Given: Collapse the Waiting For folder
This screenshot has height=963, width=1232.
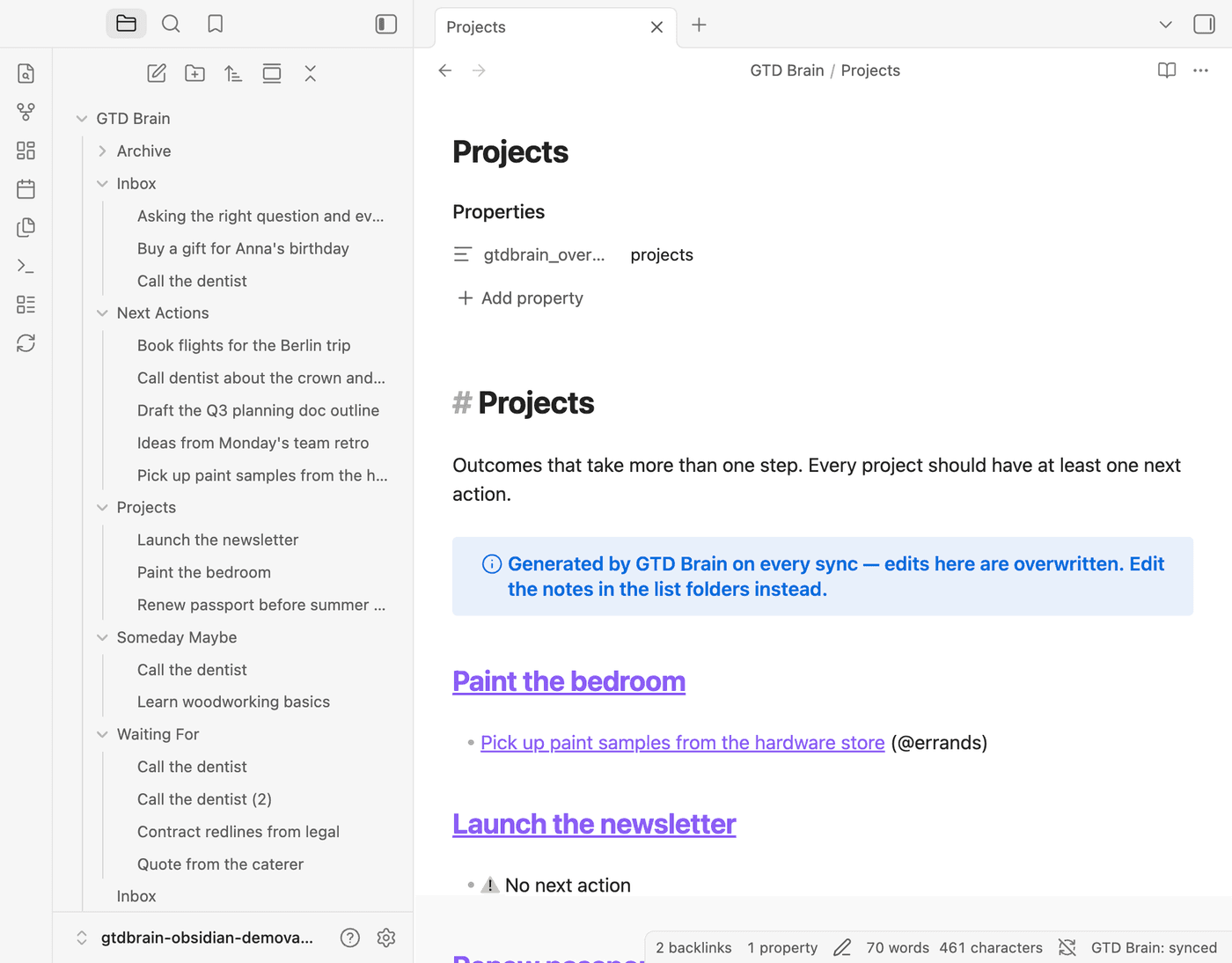Looking at the screenshot, I should [x=102, y=734].
